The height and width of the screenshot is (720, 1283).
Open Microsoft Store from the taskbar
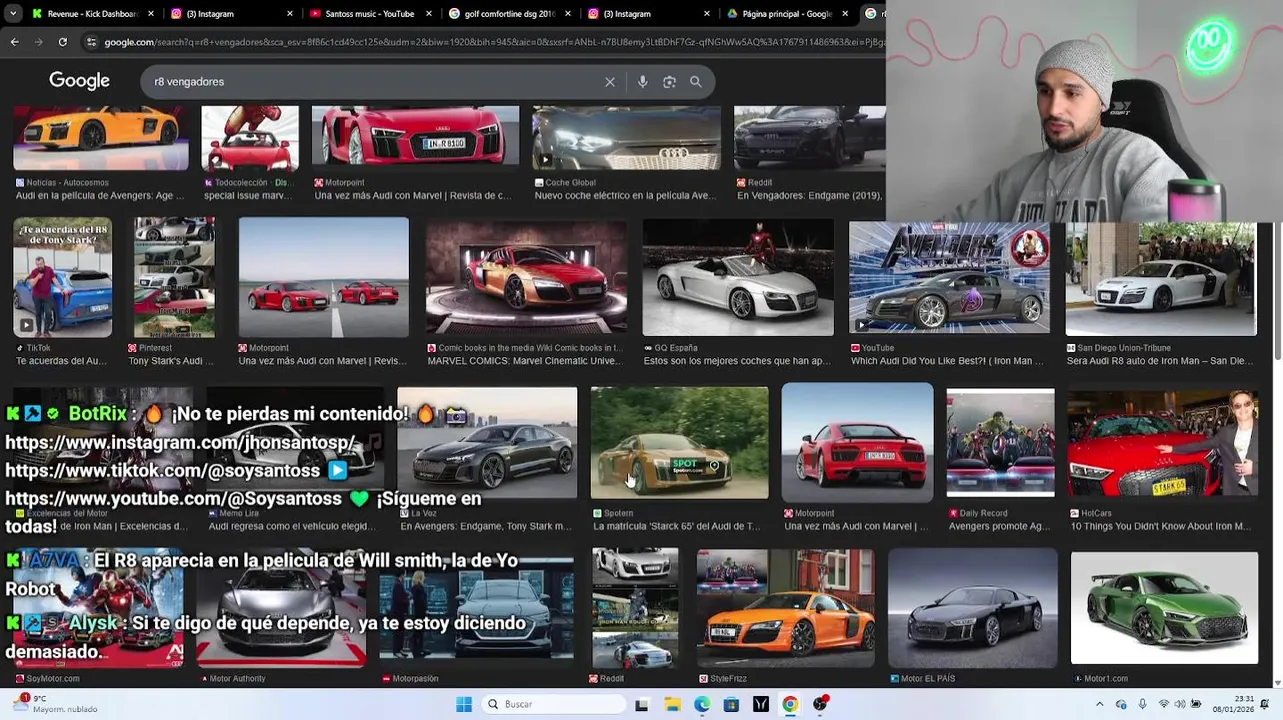click(731, 704)
